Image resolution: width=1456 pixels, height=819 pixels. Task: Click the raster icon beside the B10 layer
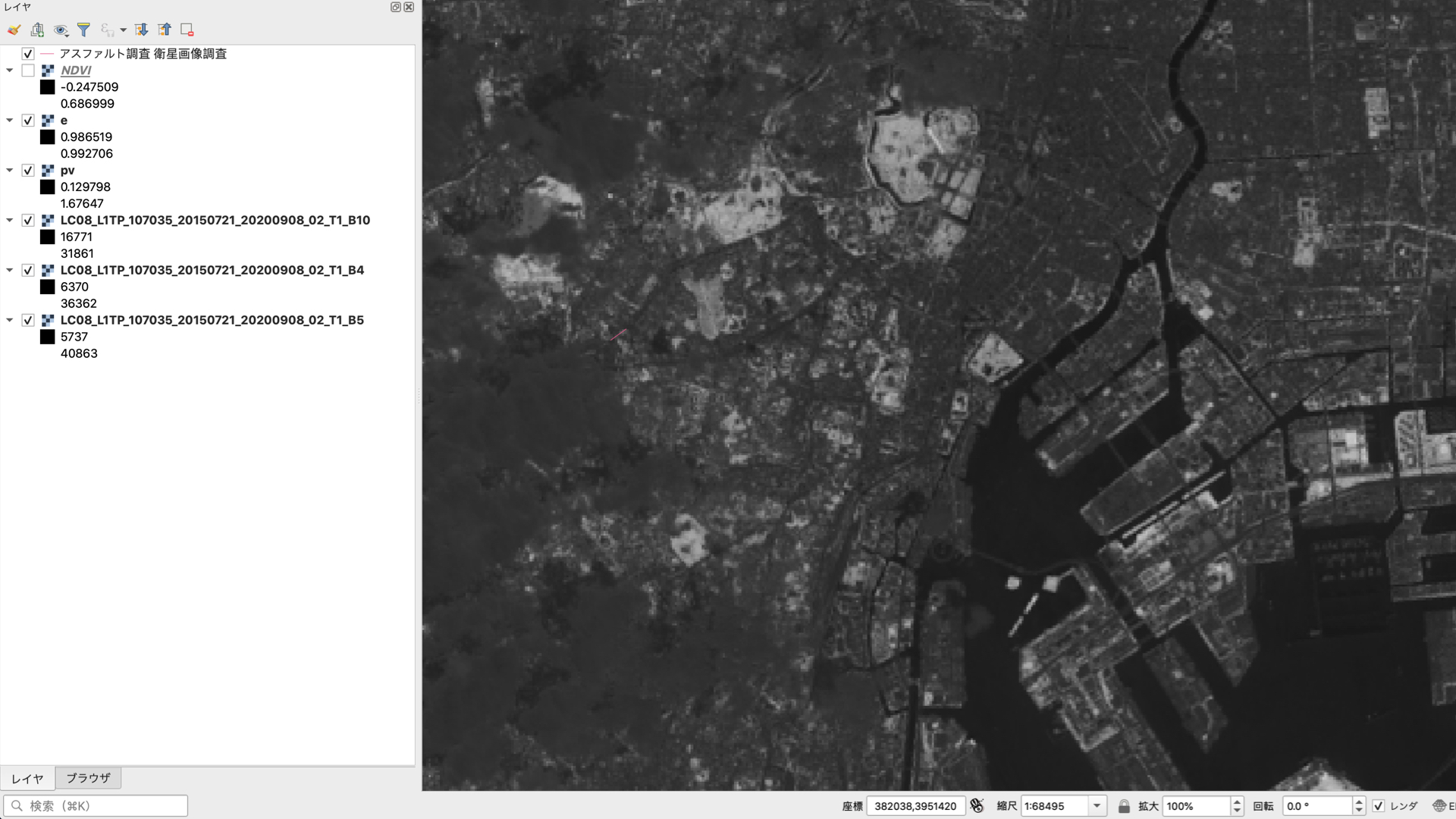click(x=47, y=221)
